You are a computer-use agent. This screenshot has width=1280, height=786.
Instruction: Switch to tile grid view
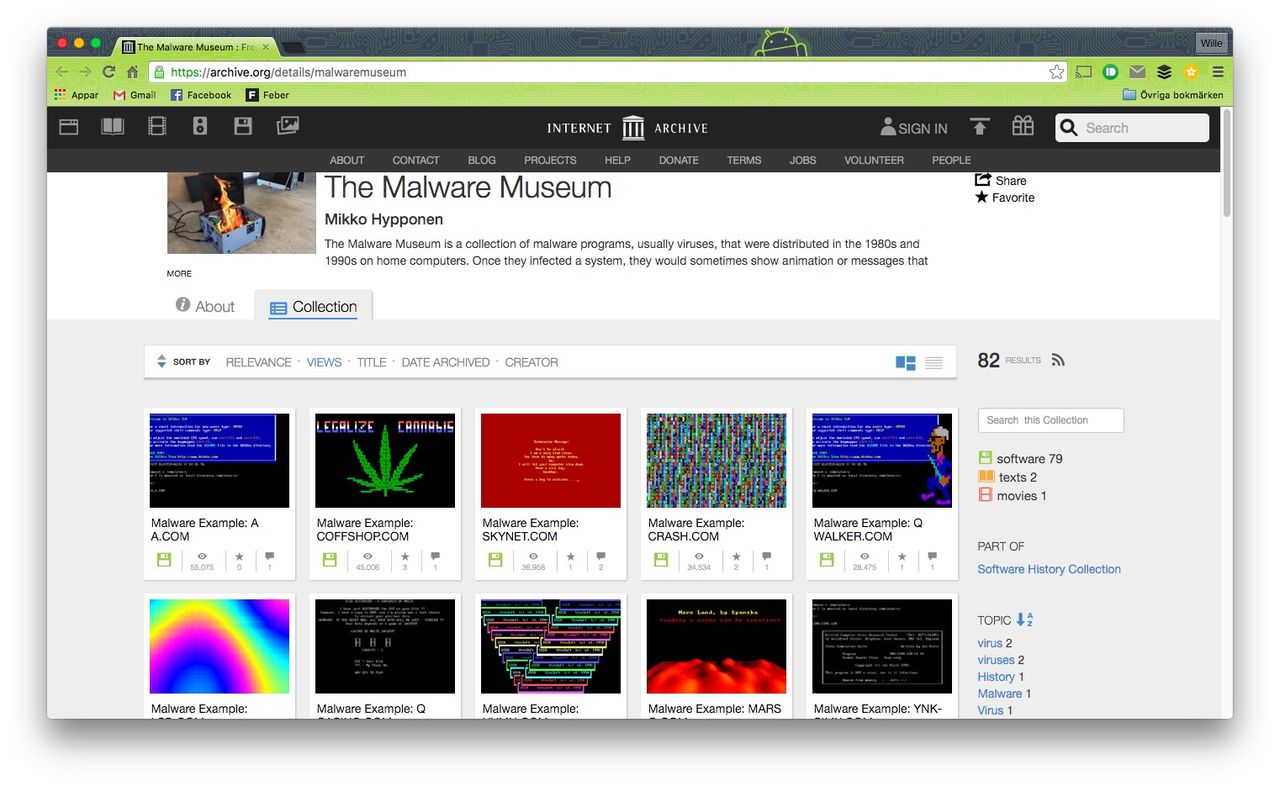906,363
